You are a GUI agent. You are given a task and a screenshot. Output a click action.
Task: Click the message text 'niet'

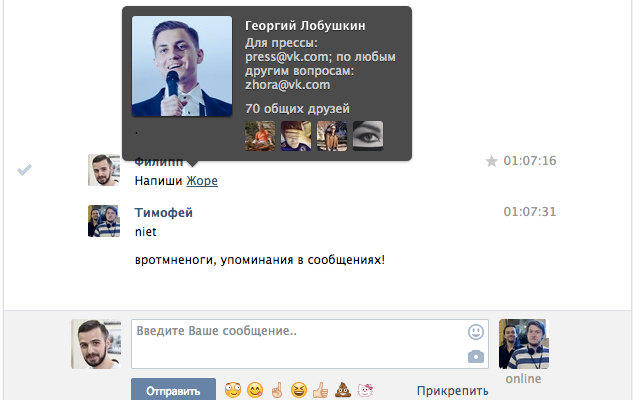click(146, 231)
